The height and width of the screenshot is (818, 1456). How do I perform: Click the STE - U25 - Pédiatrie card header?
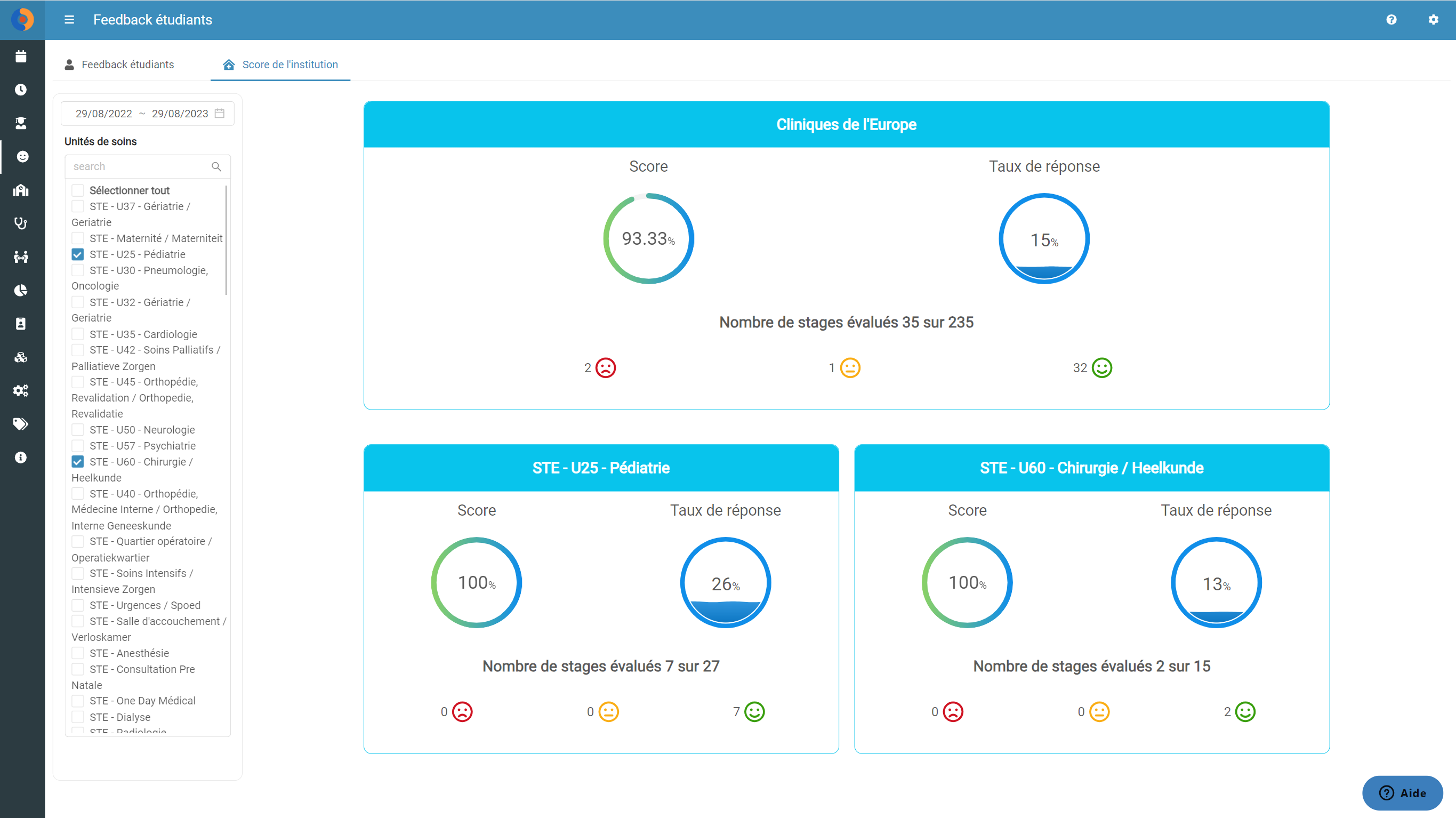pyautogui.click(x=601, y=468)
